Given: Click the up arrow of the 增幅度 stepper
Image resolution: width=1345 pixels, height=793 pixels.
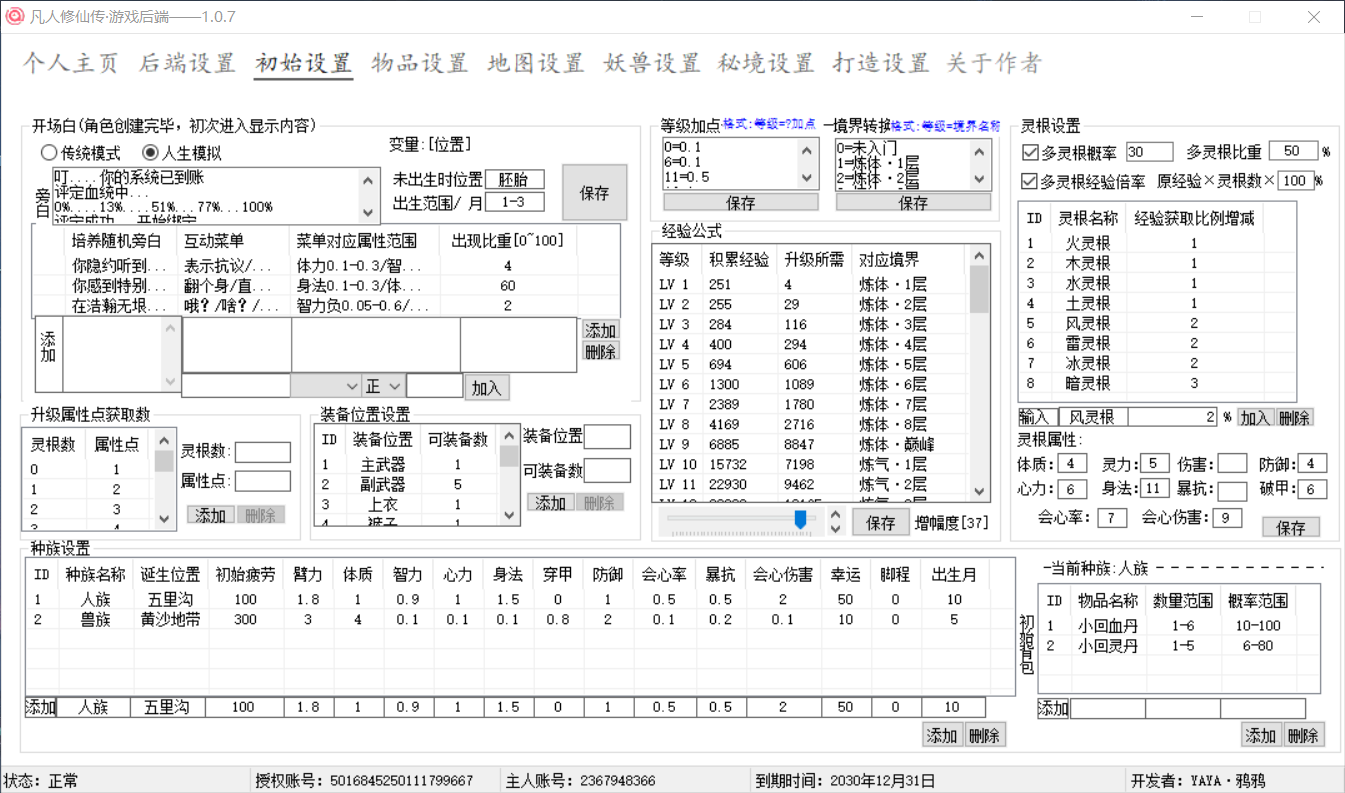Looking at the screenshot, I should click(x=837, y=515).
